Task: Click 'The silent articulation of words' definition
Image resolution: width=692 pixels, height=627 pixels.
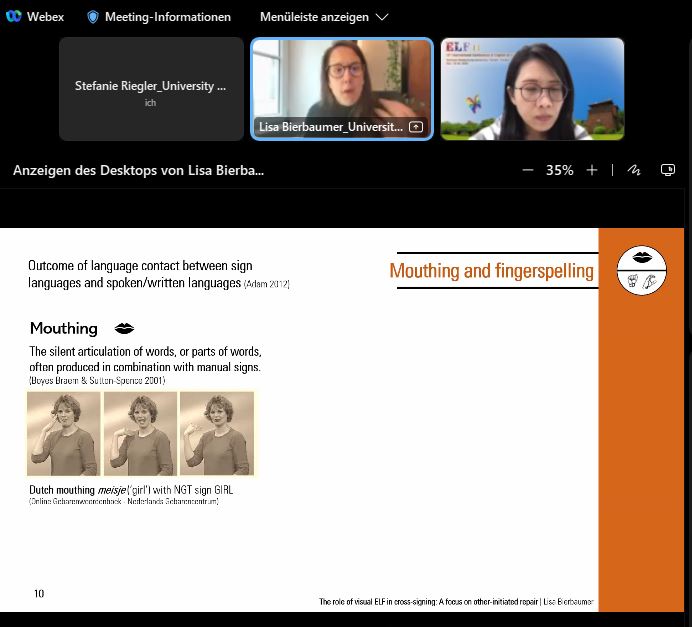Action: 145,359
